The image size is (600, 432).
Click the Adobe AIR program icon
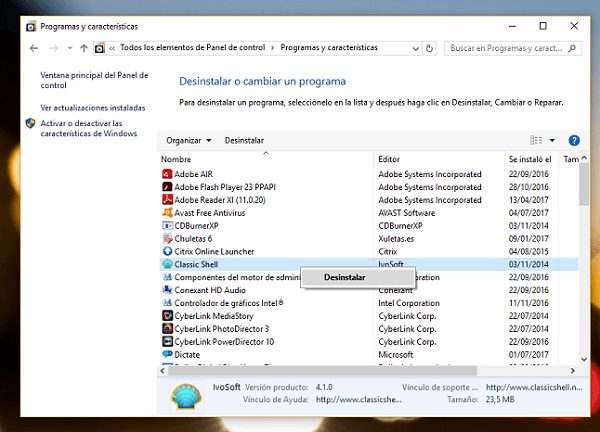point(167,174)
